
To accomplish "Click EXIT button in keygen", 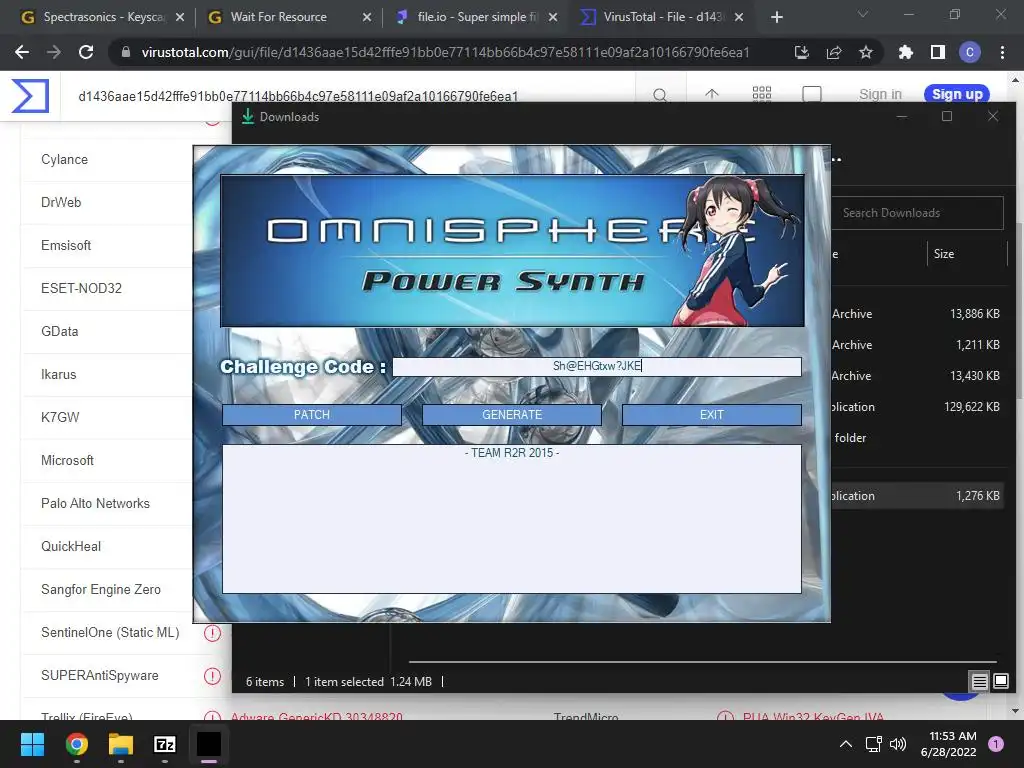I will click(712, 415).
